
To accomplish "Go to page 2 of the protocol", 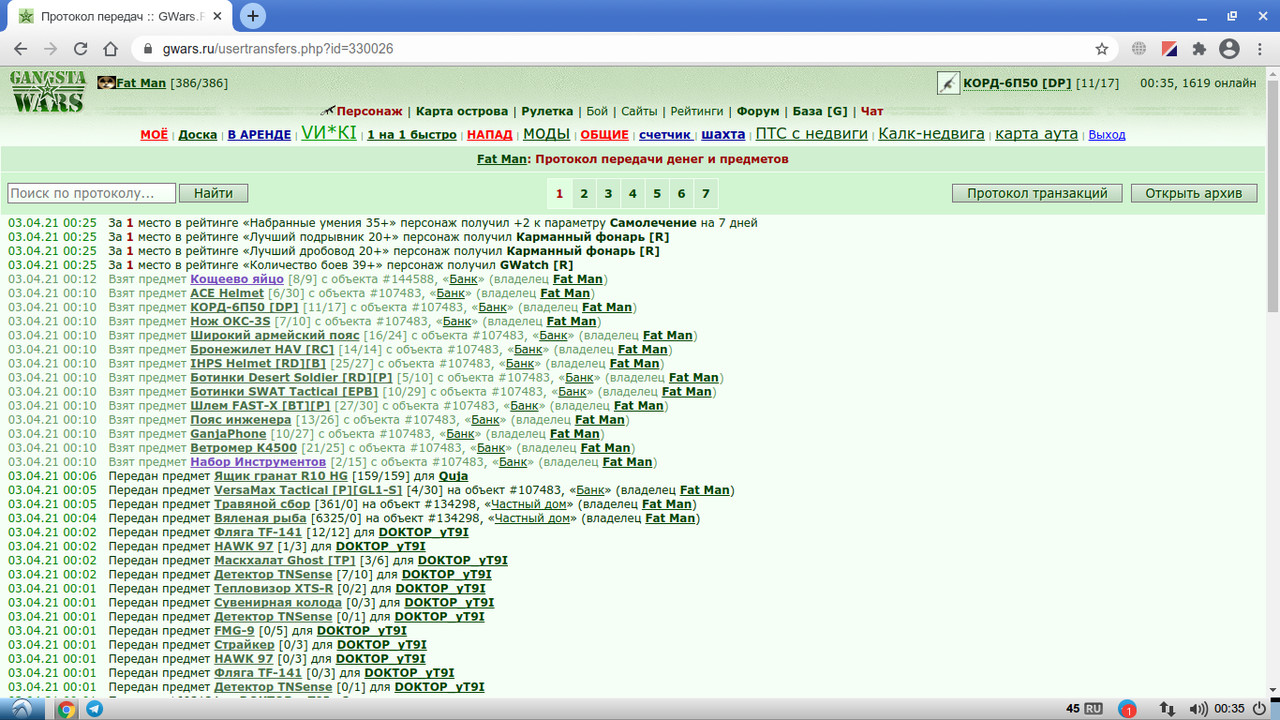I will pyautogui.click(x=584, y=193).
